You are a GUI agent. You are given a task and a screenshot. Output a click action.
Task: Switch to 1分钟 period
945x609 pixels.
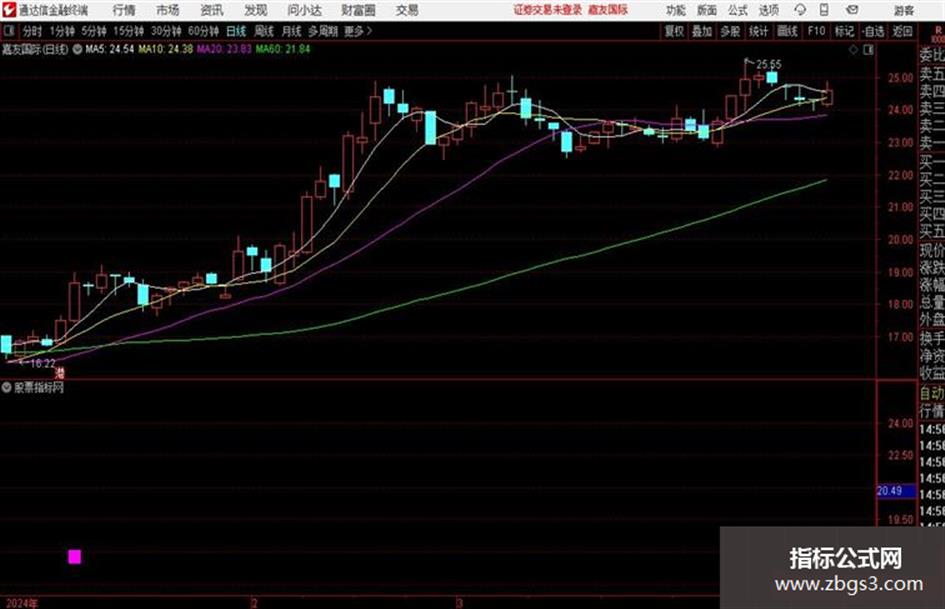point(62,31)
